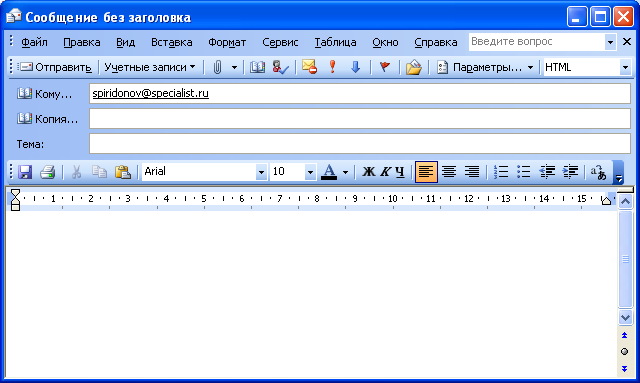The image size is (640, 383).
Task: Click into the Копия input field
Action: (360, 118)
